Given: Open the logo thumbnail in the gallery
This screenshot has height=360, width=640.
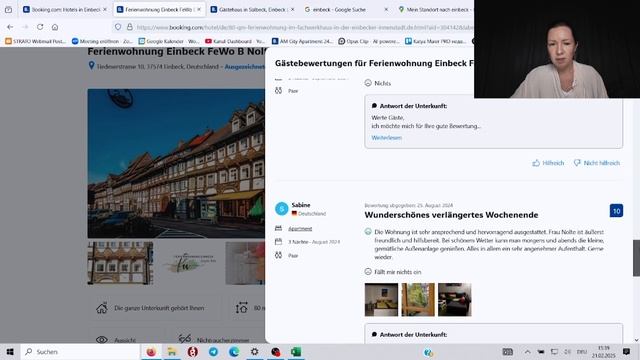Looking at the screenshot, I should pyautogui.click(x=189, y=263).
